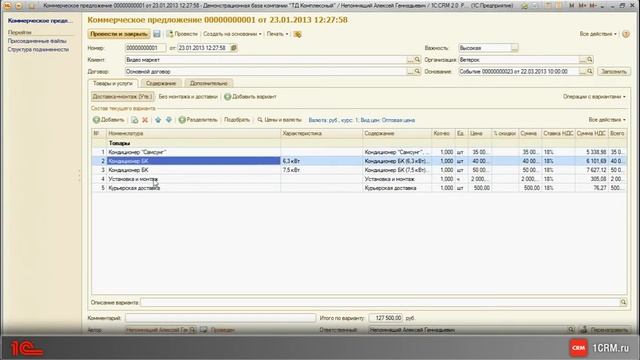
Task: Select the Без монтажа и доставки variant
Action: [x=188, y=97]
